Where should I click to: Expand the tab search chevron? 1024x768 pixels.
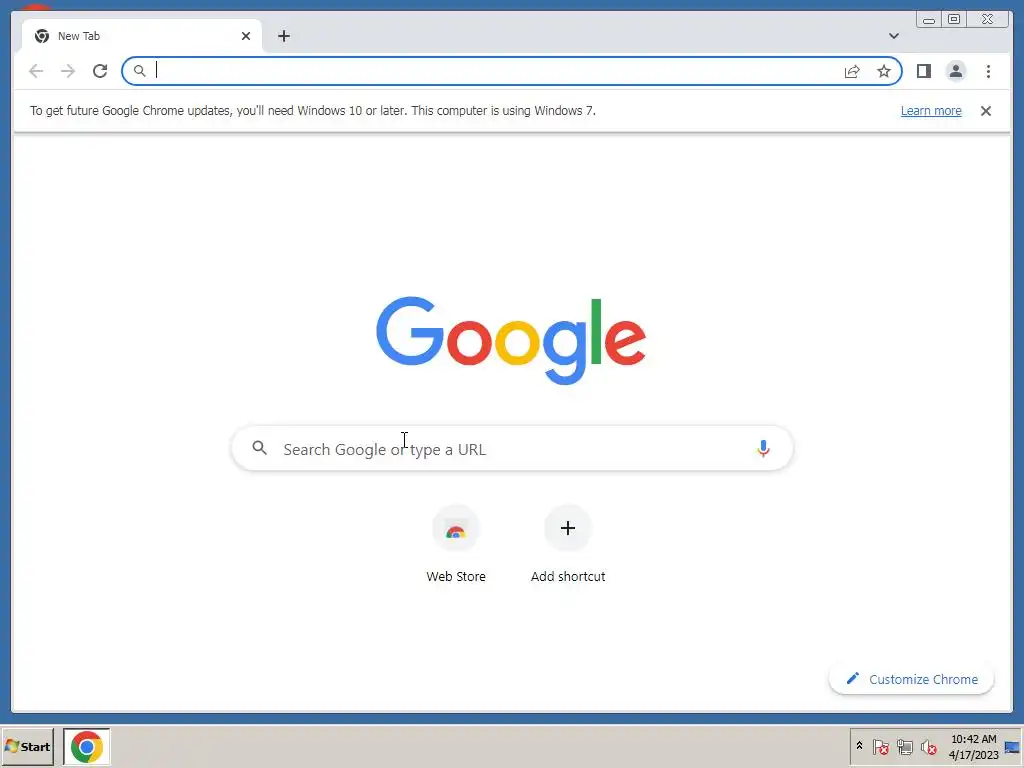(x=894, y=36)
